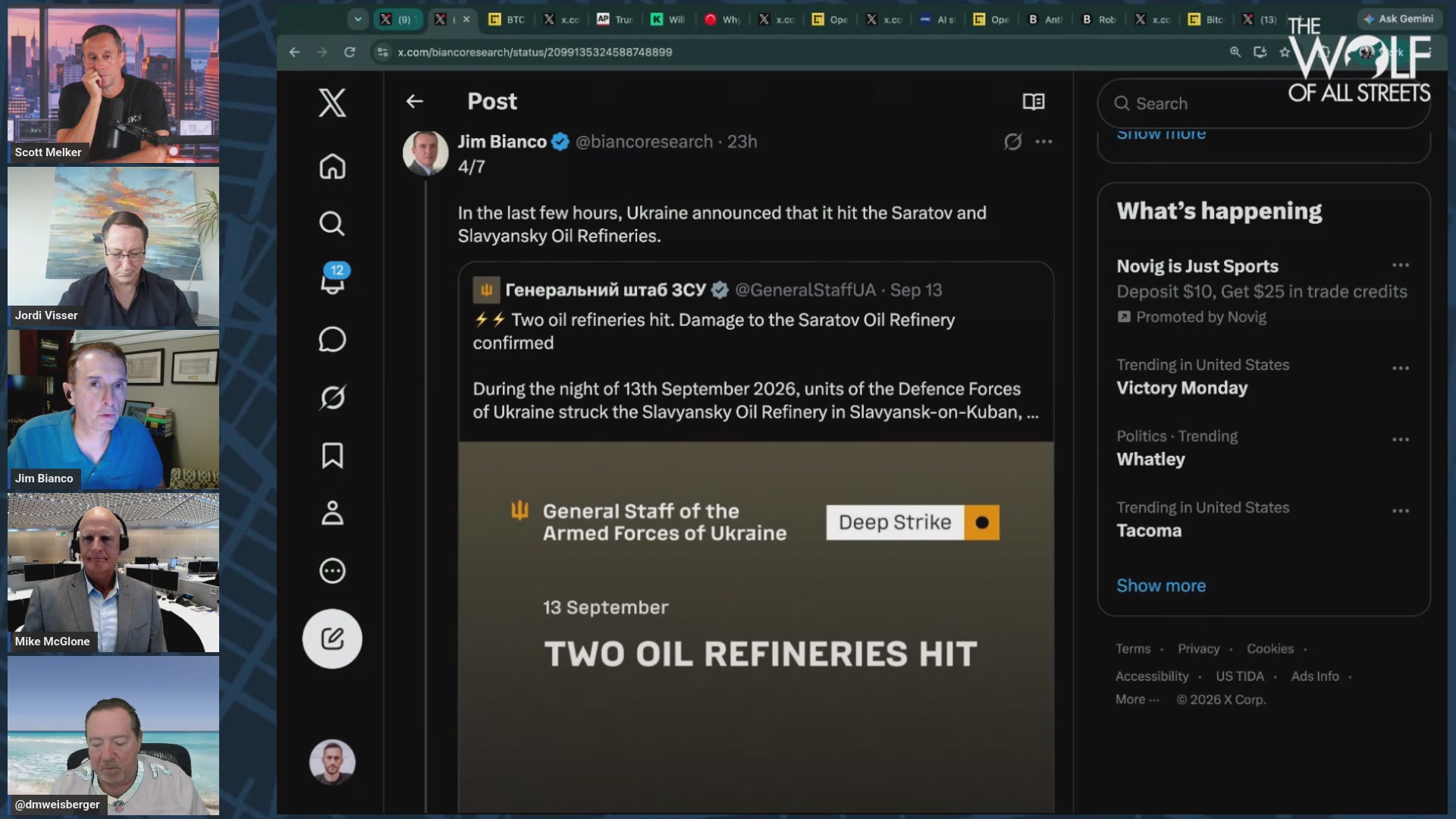Go to Home in X sidebar
Image resolution: width=1456 pixels, height=819 pixels.
(x=332, y=166)
